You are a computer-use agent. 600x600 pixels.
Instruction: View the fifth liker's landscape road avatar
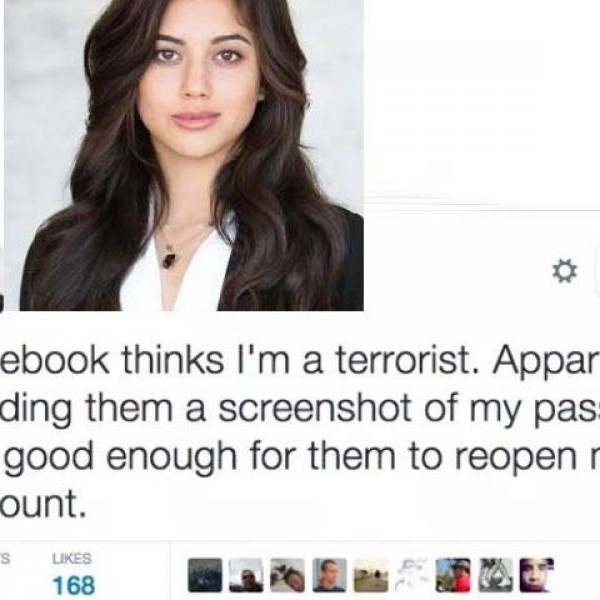point(371,575)
